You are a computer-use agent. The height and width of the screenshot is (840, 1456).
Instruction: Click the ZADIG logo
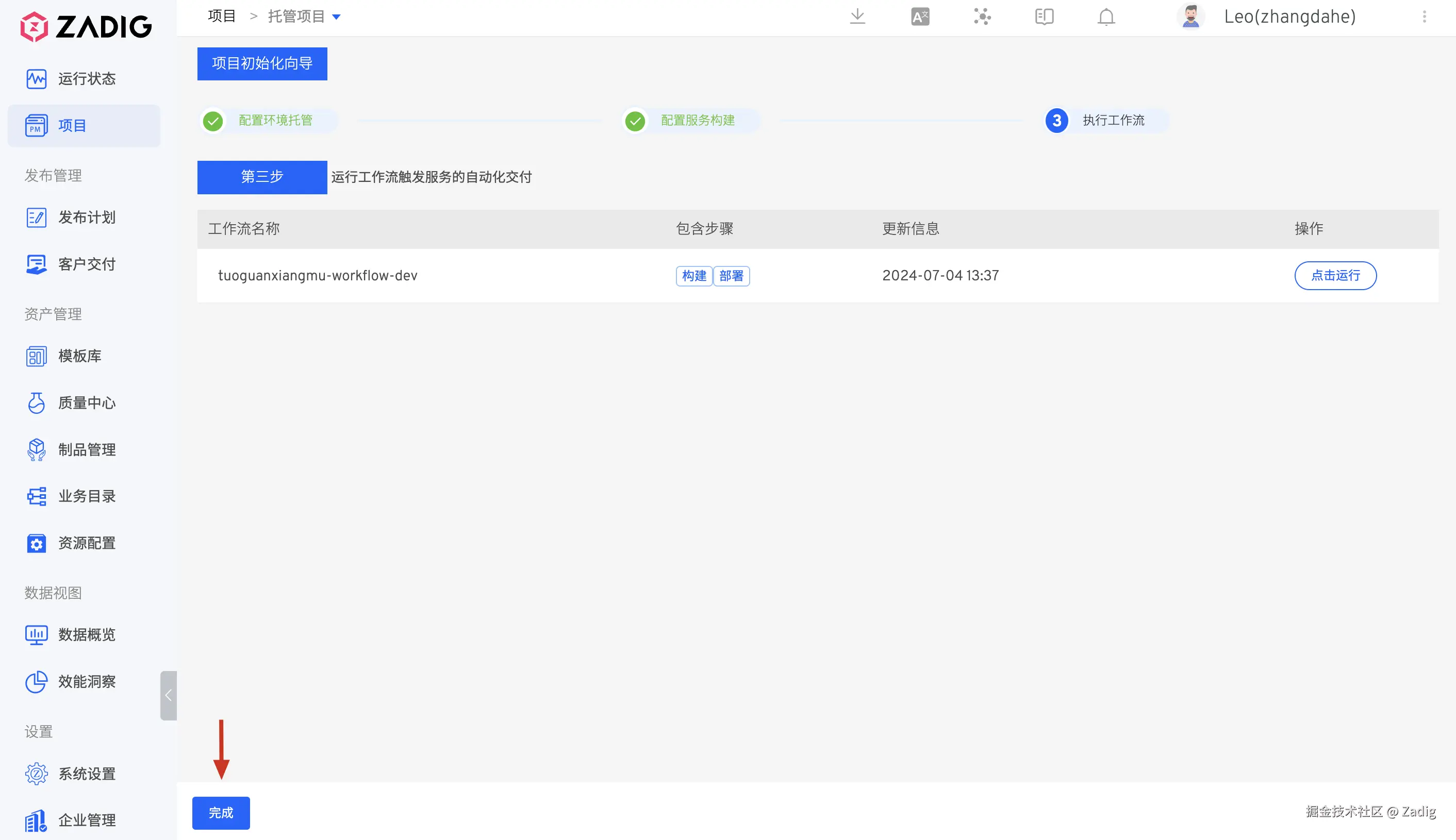pyautogui.click(x=86, y=26)
